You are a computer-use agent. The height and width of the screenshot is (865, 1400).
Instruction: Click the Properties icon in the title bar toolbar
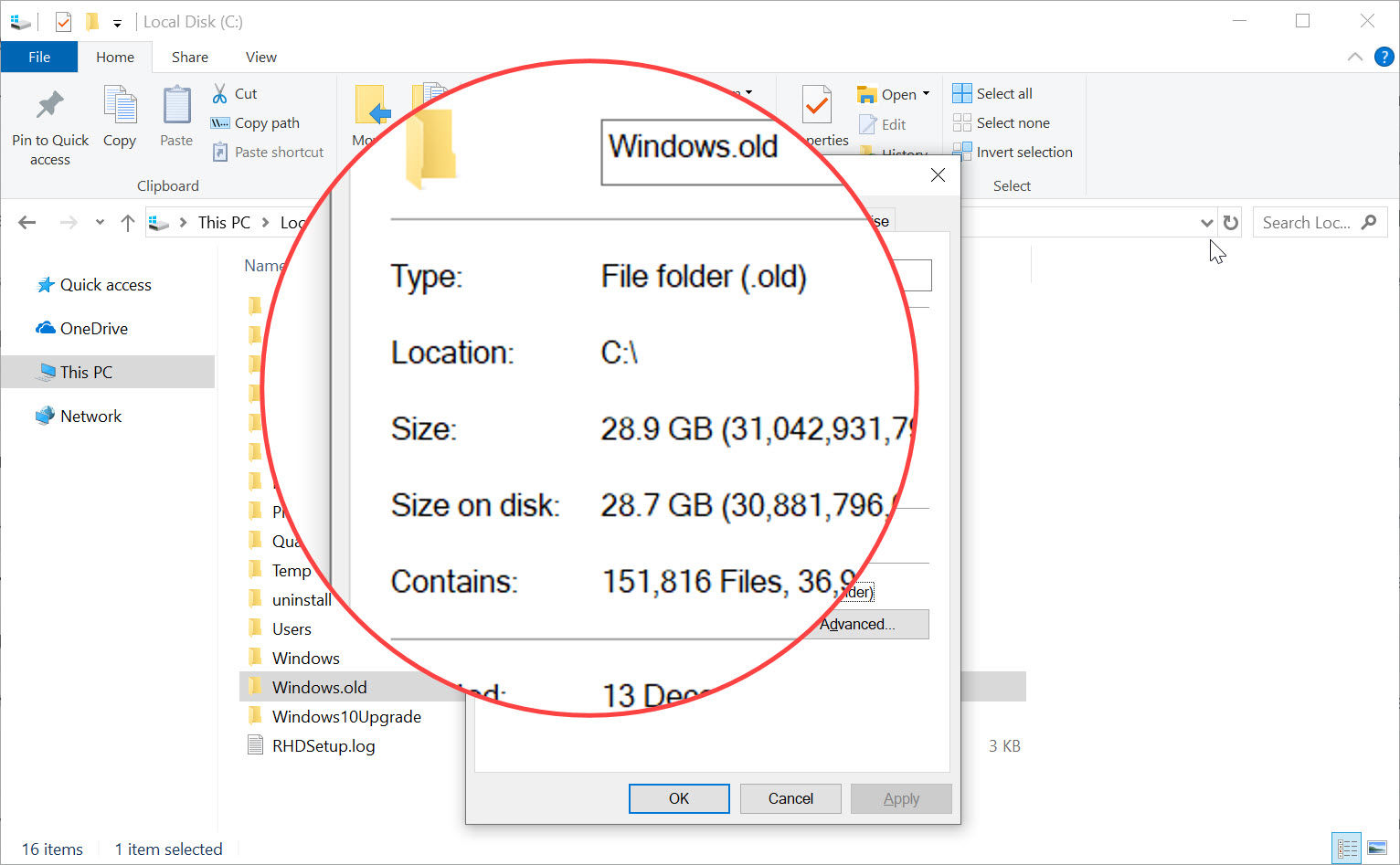point(63,21)
